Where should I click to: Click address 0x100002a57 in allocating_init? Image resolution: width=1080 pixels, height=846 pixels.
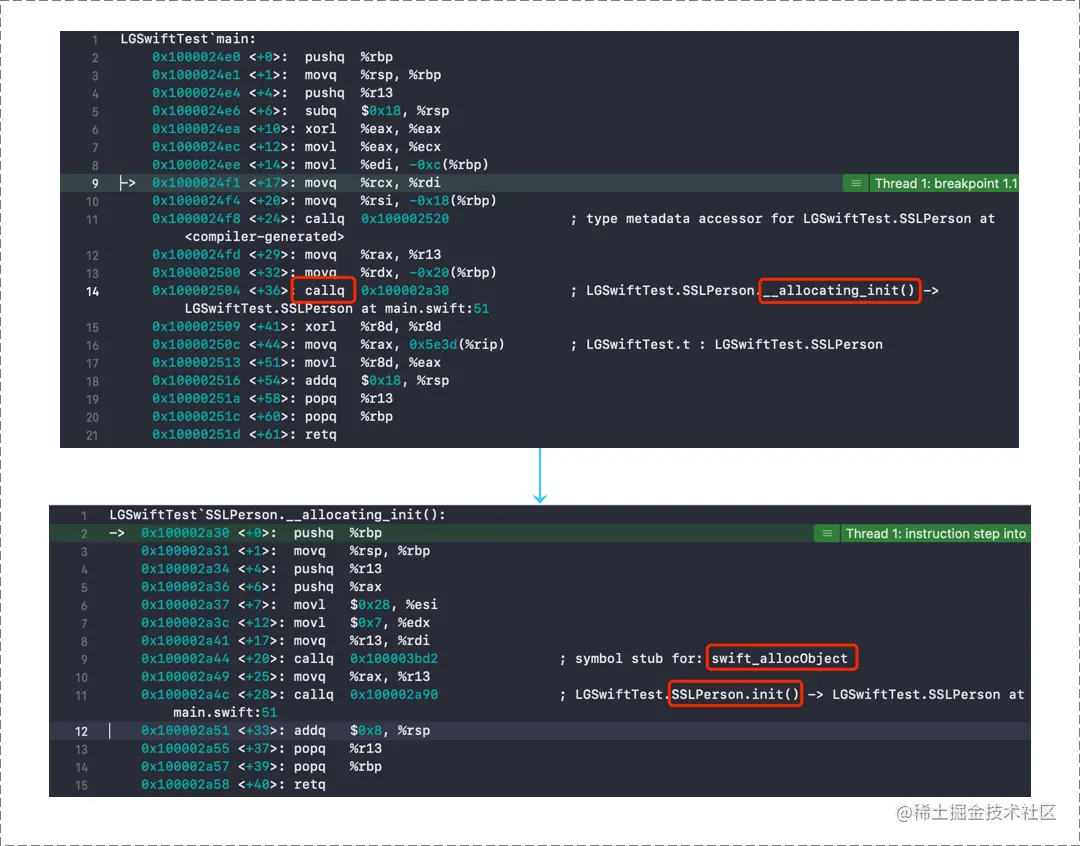(x=185, y=766)
